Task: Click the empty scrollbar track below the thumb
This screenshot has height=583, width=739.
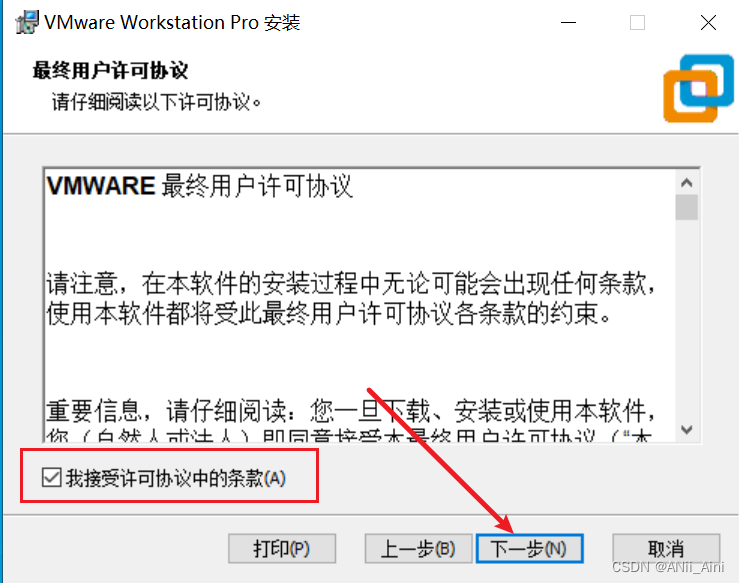Action: tap(687, 320)
